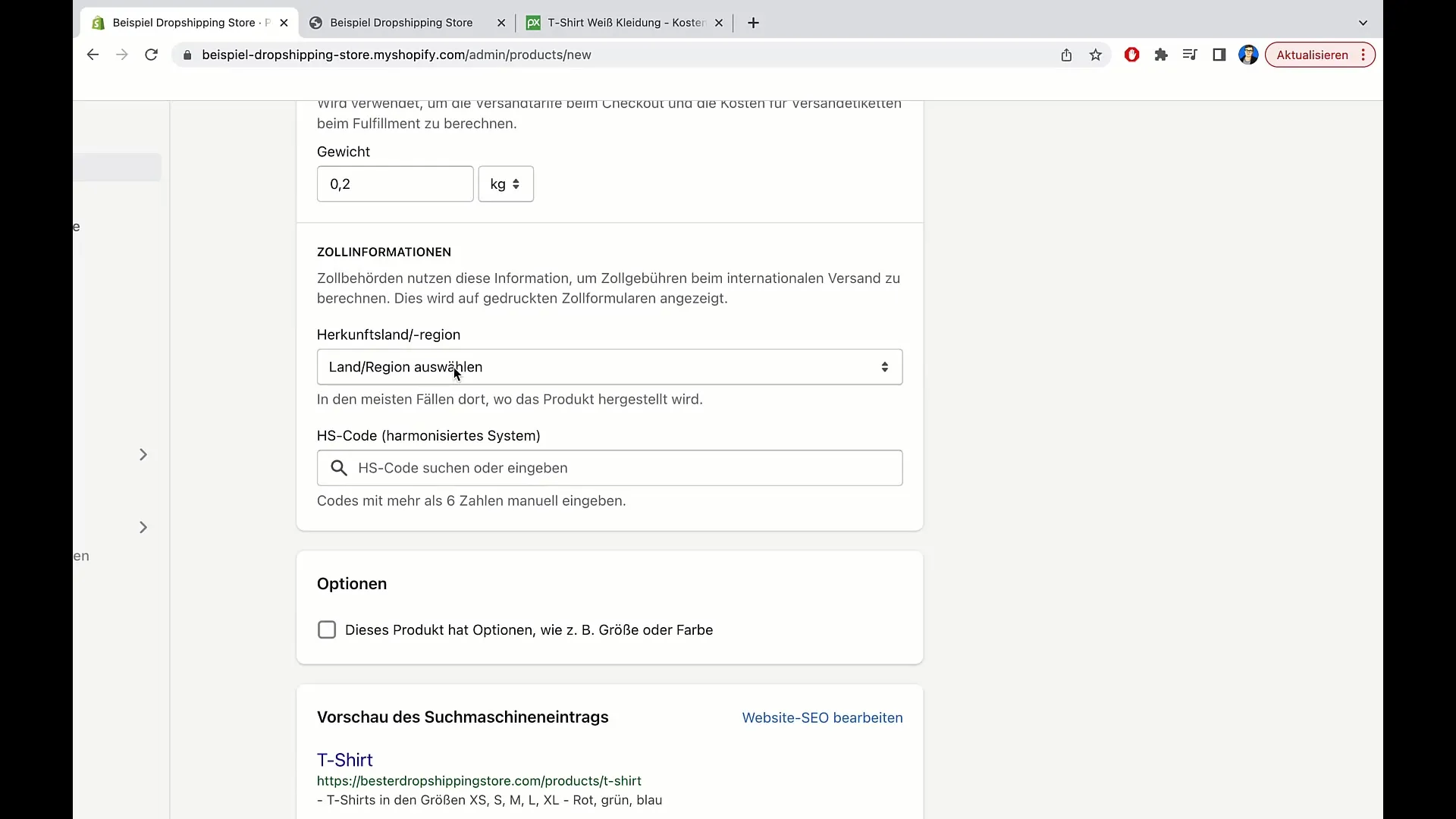
Task: Reload the Shopify admin page
Action: tap(152, 55)
